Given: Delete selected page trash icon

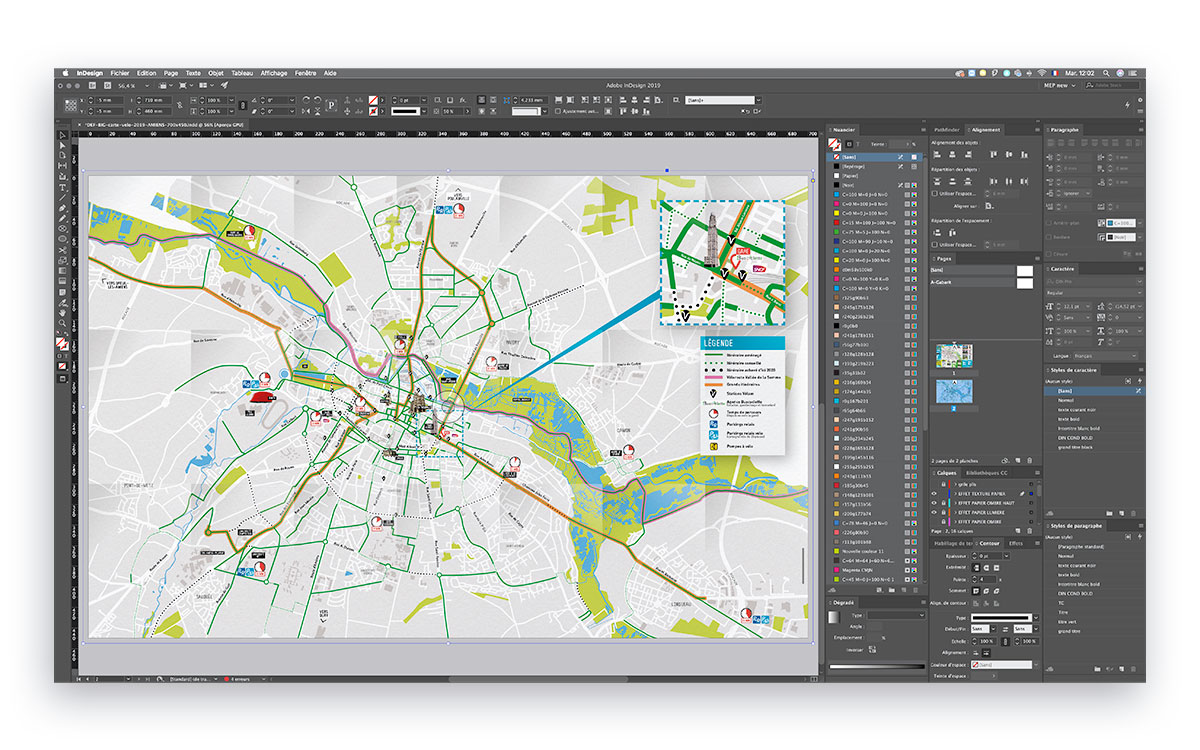Looking at the screenshot, I should [1030, 461].
